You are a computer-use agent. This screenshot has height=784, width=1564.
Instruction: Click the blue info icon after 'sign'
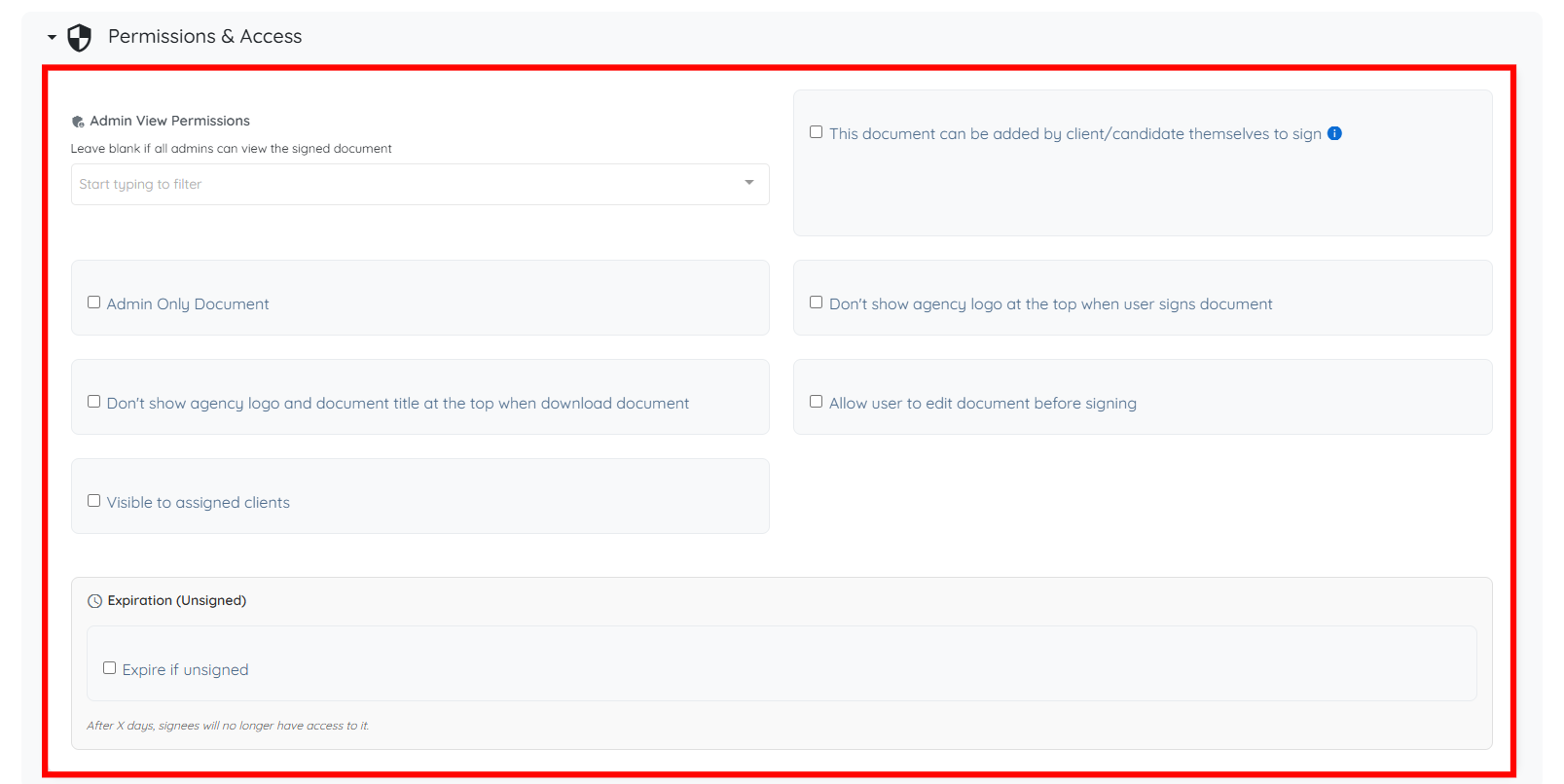coord(1334,133)
